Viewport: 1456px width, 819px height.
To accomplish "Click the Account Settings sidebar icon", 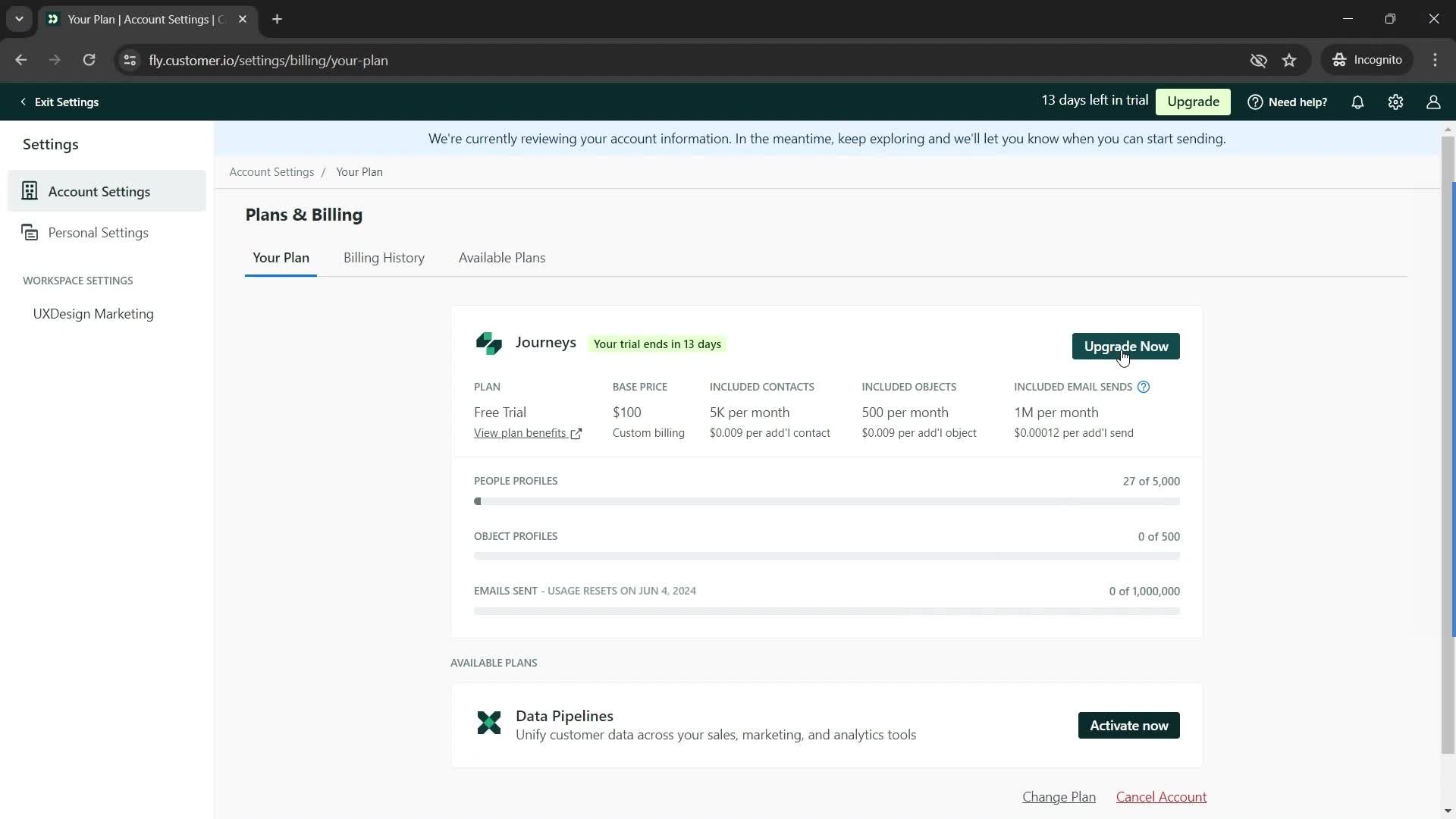I will tap(29, 191).
